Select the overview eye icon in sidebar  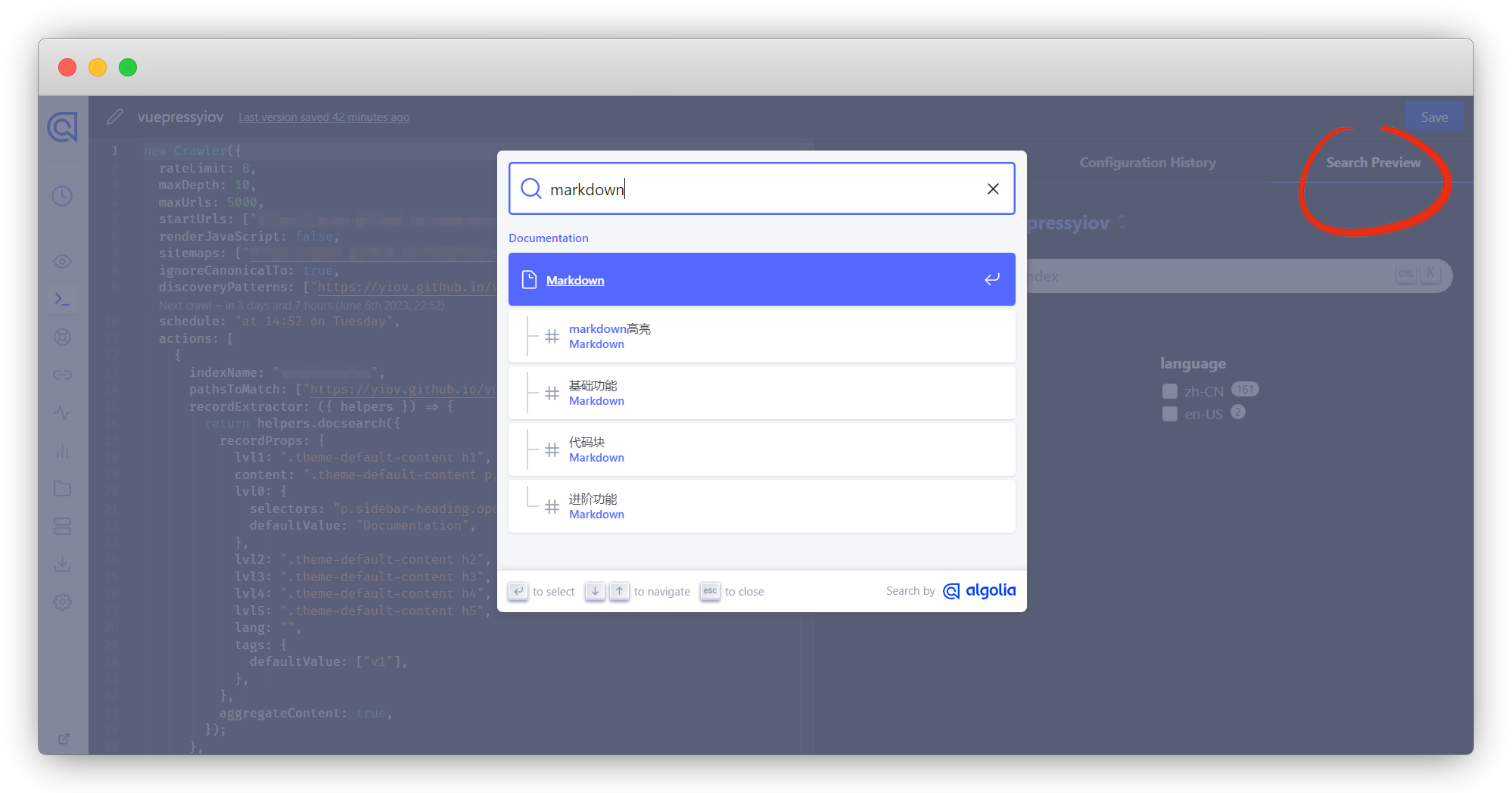tap(63, 261)
